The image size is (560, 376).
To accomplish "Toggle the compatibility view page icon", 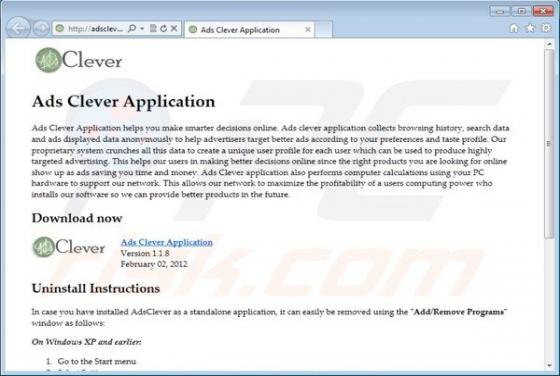I will tap(153, 28).
